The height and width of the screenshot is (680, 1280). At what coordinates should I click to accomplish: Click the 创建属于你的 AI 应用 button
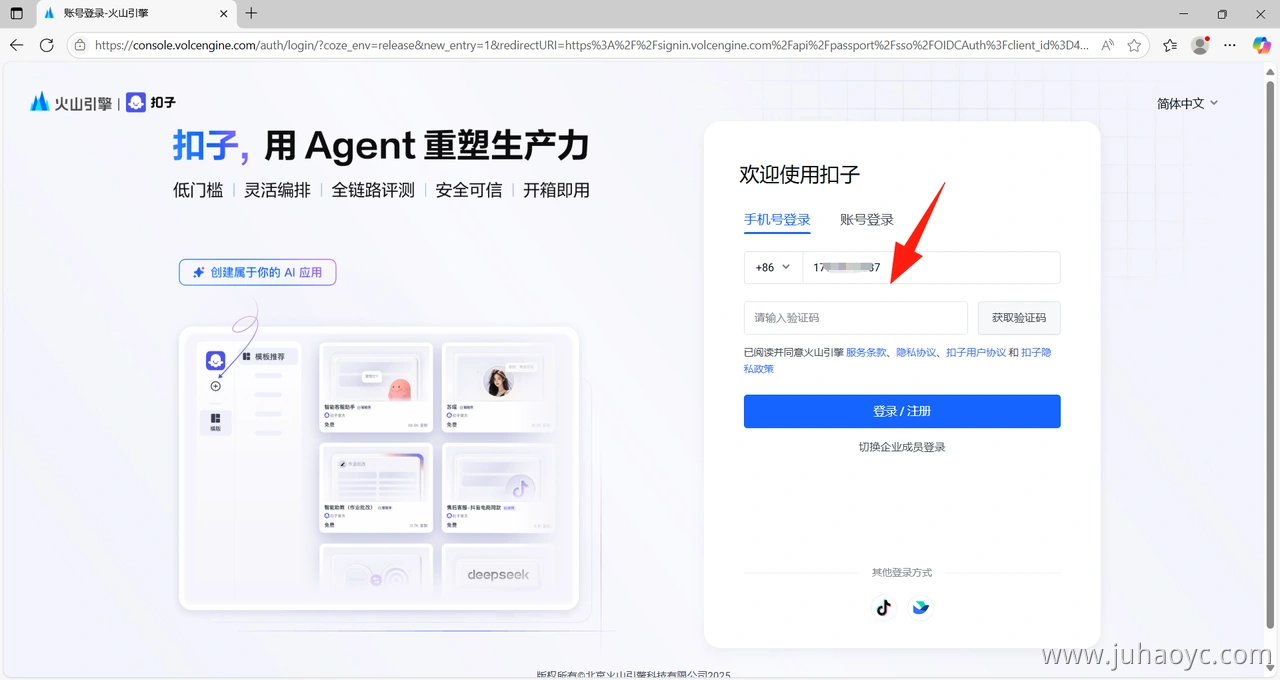point(258,272)
